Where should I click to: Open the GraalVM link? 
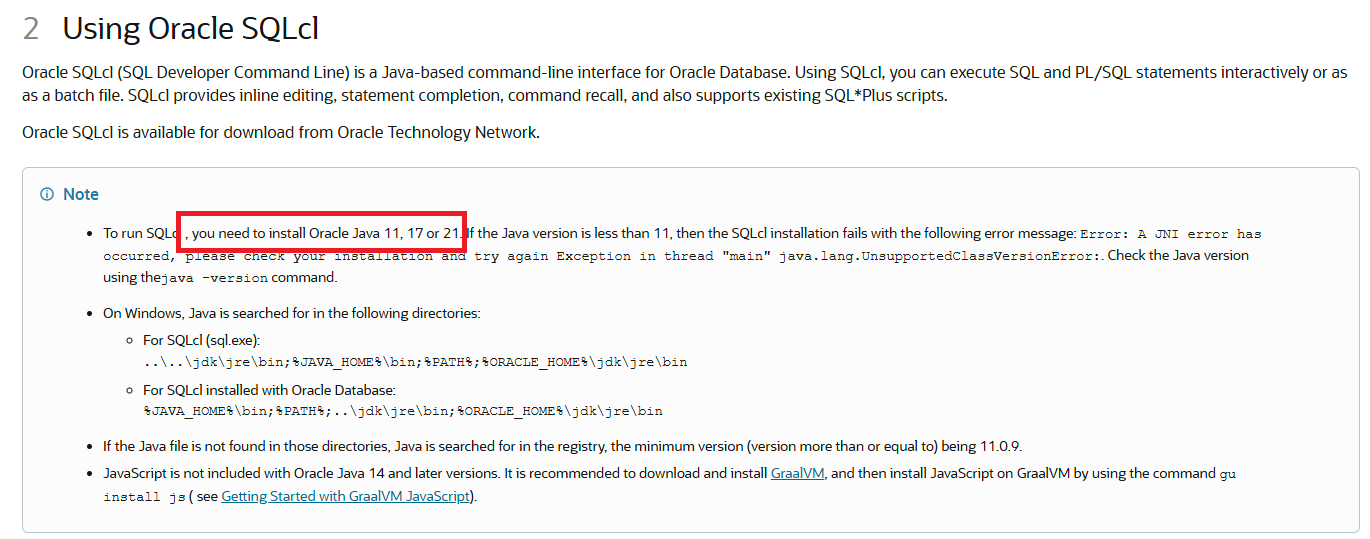tap(797, 474)
